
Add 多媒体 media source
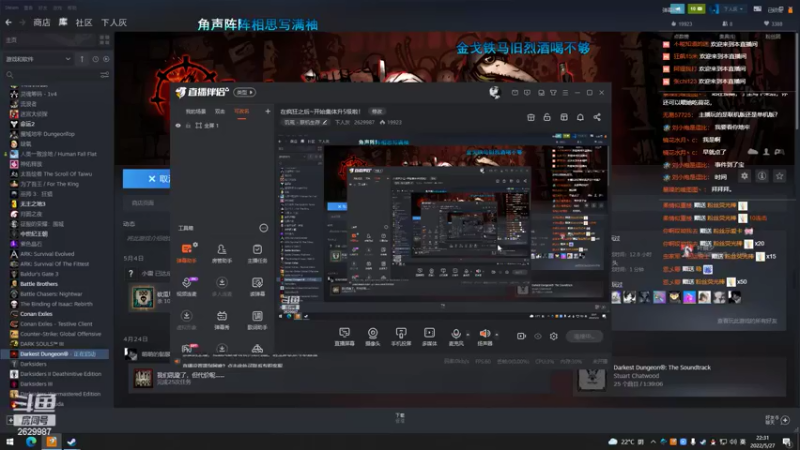coord(430,337)
